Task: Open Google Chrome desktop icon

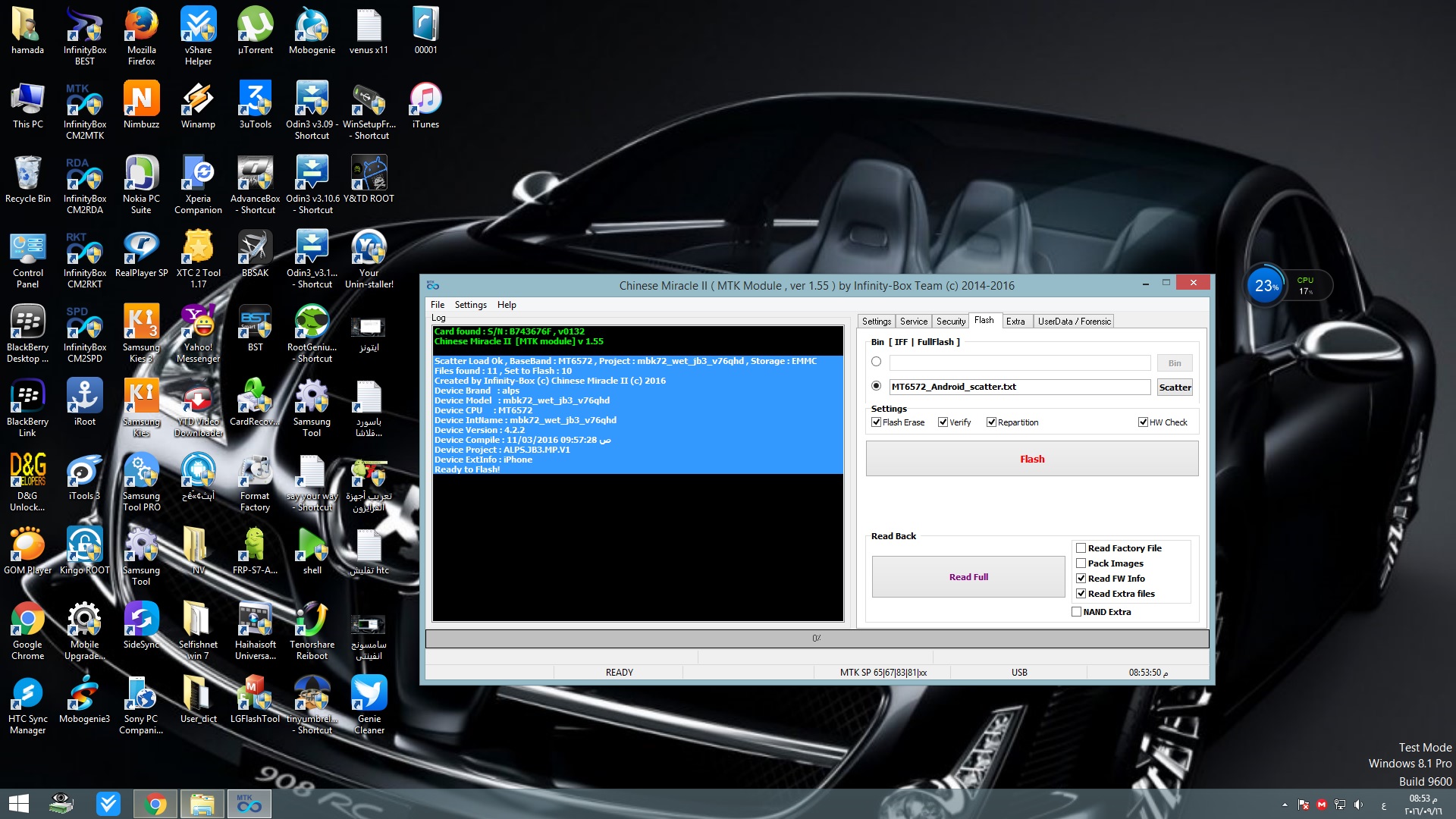Action: tap(27, 630)
